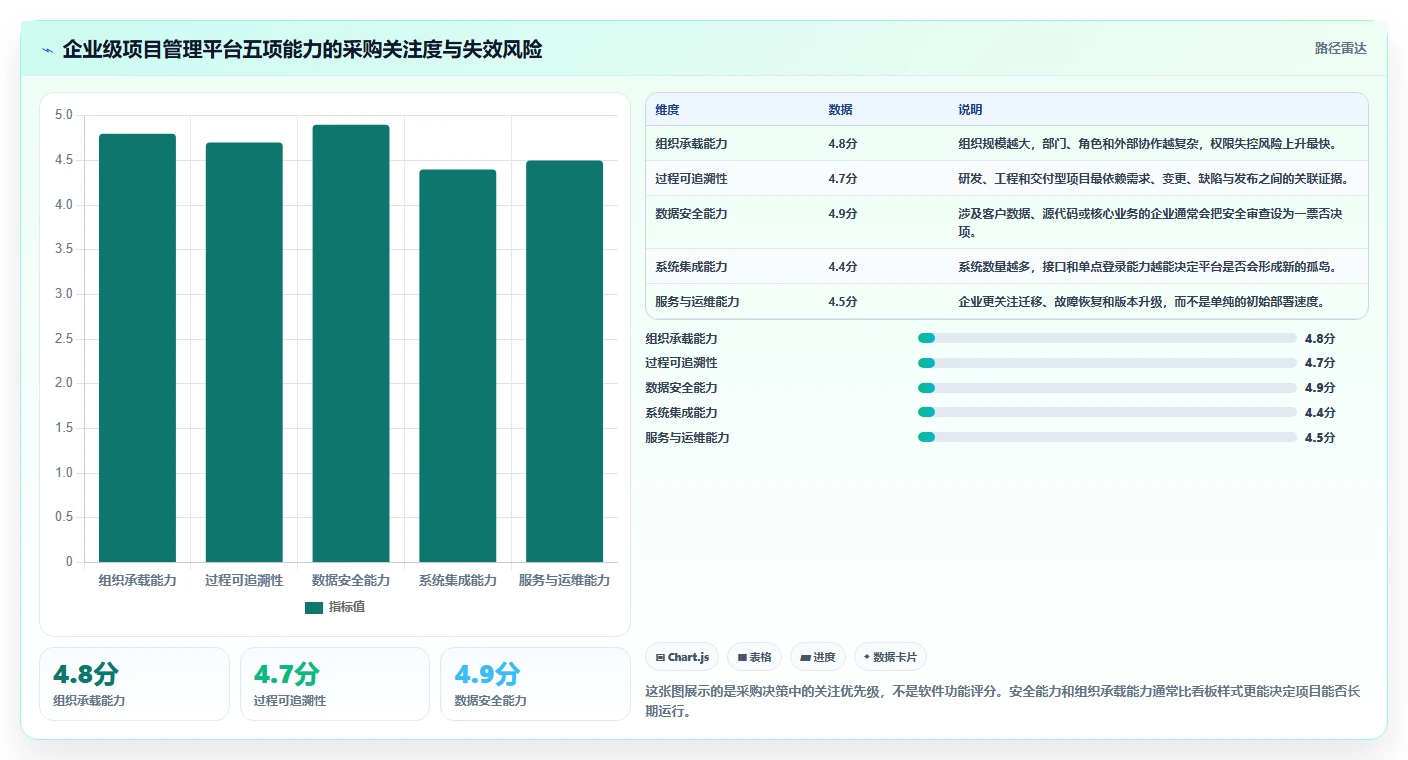1408x760 pixels.
Task: Click the description starting with 组织规模越大
Action: pyautogui.click(x=1148, y=143)
